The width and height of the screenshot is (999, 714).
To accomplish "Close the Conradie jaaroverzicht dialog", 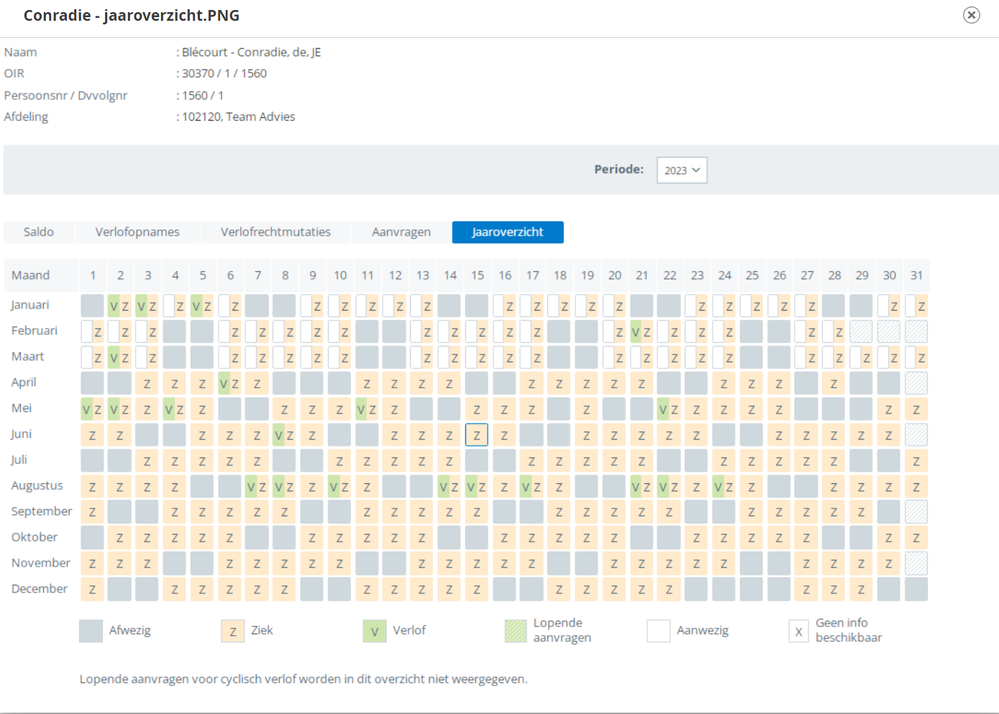I will click(971, 15).
